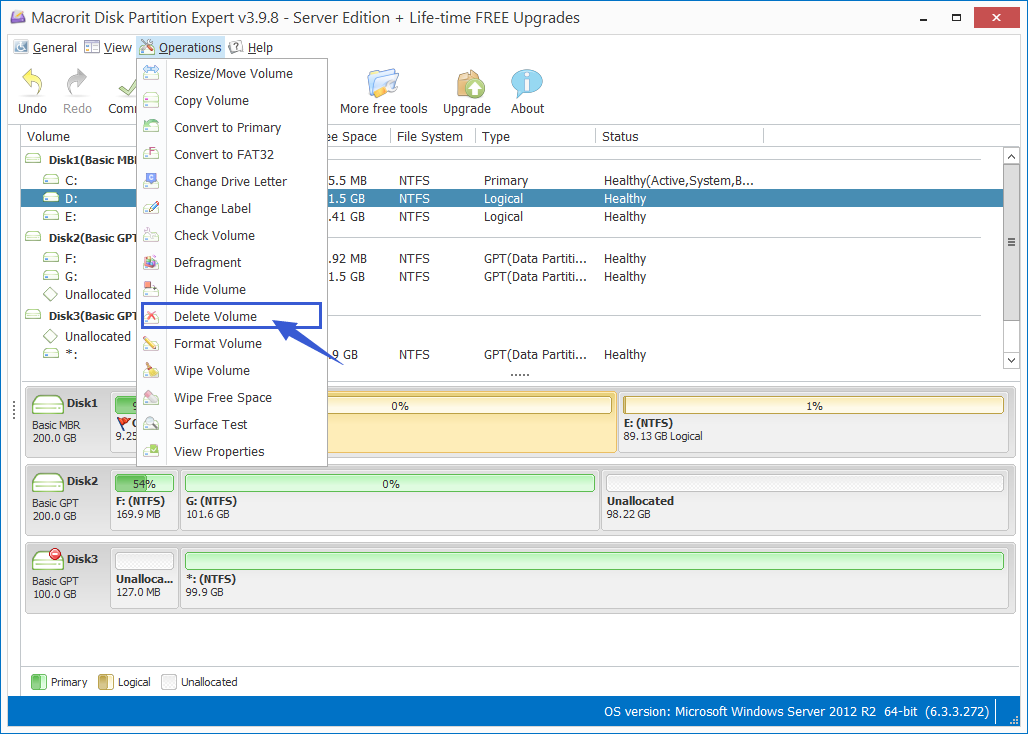Click the Resize/Move Volume icon

[151, 73]
